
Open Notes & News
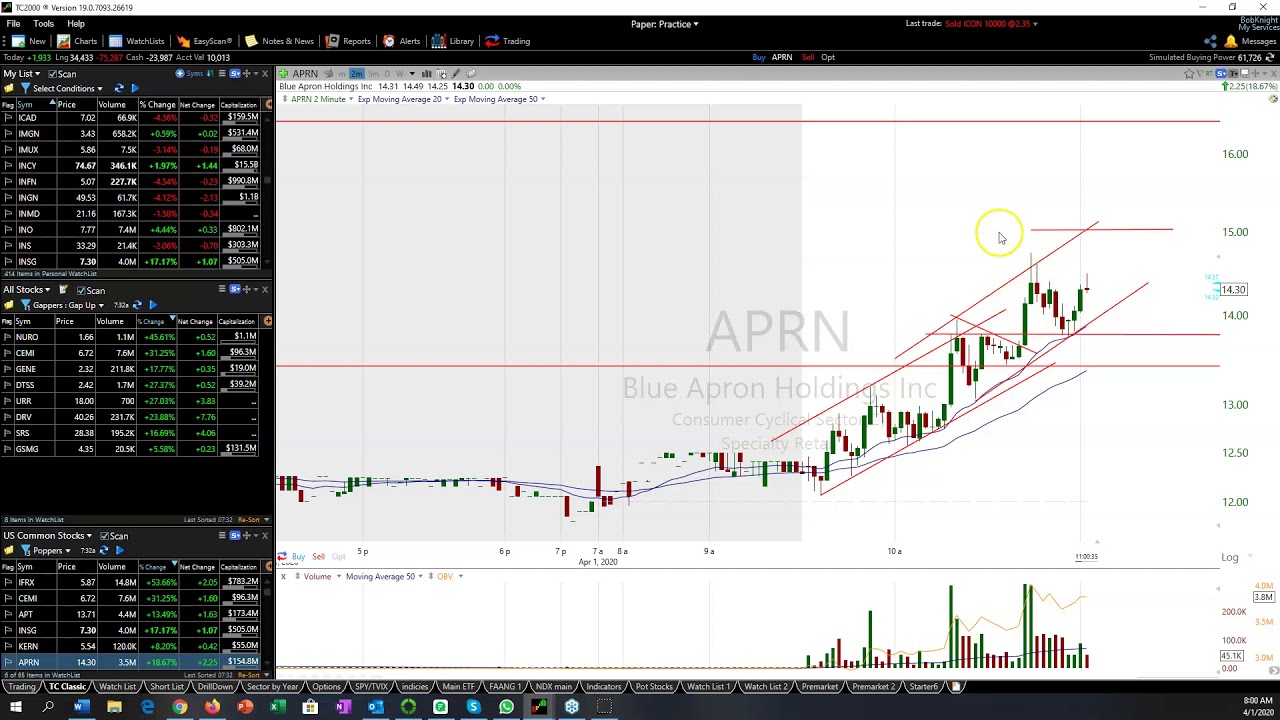(x=279, y=41)
